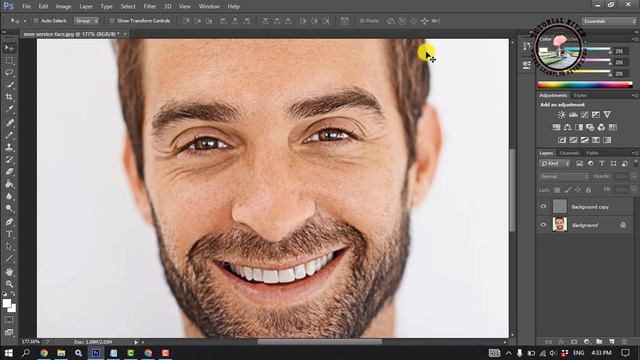Select the Crop tool
The height and width of the screenshot is (360, 640).
pyautogui.click(x=9, y=97)
